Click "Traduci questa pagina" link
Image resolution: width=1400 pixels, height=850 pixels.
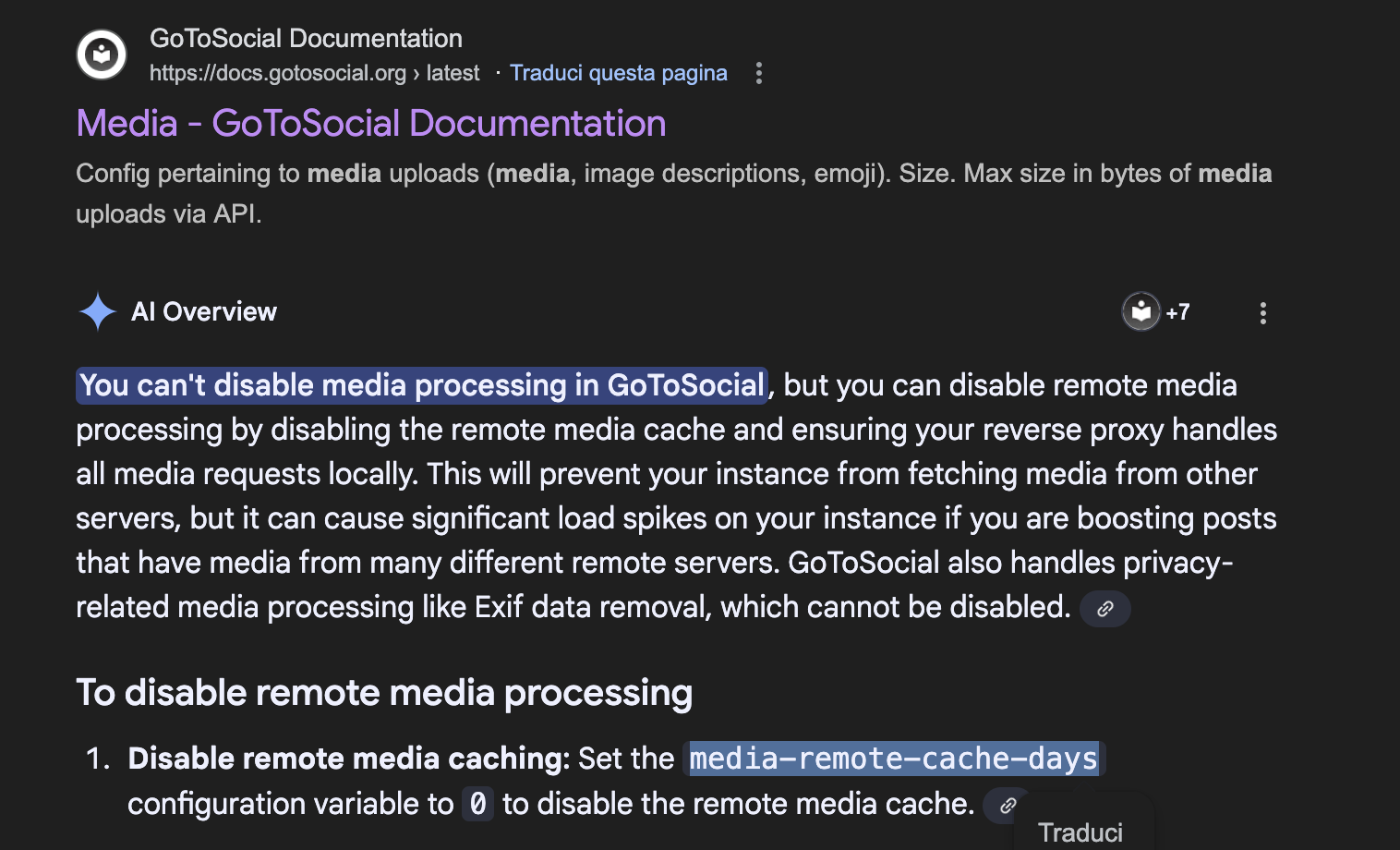click(619, 73)
